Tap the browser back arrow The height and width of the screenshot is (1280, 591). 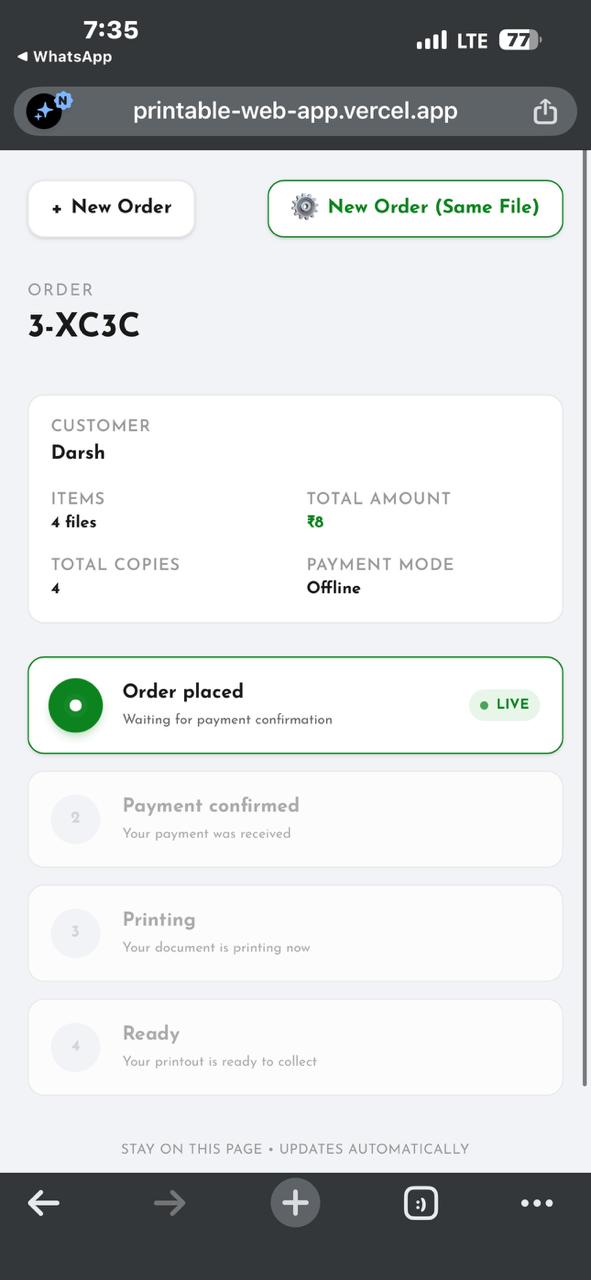(x=44, y=1203)
